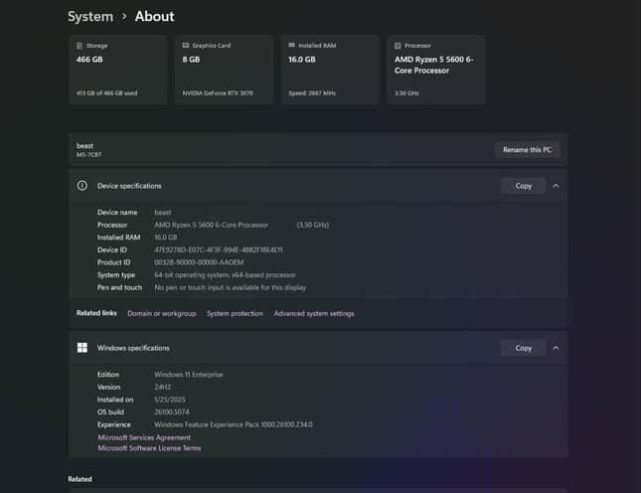Click the Processor card icon
The height and width of the screenshot is (493, 641).
click(x=398, y=46)
